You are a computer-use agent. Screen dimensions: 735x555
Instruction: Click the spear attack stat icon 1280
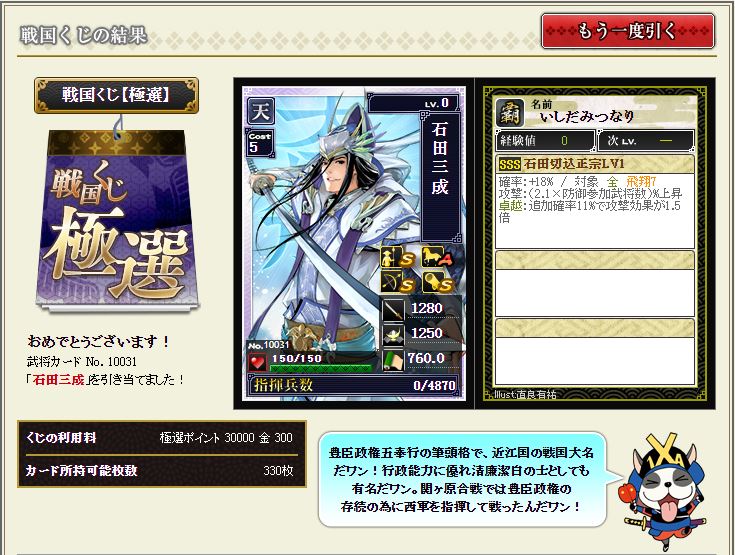393,309
